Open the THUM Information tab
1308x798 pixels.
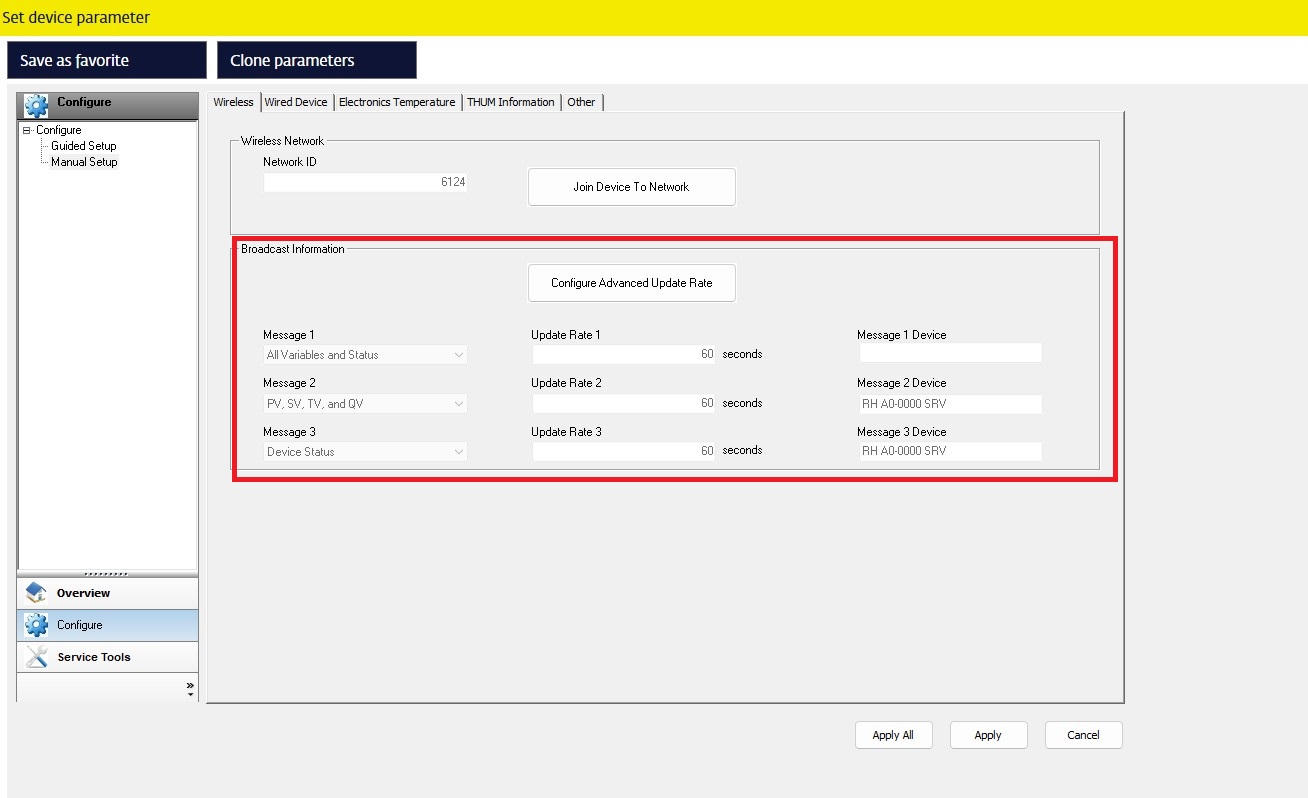point(511,102)
